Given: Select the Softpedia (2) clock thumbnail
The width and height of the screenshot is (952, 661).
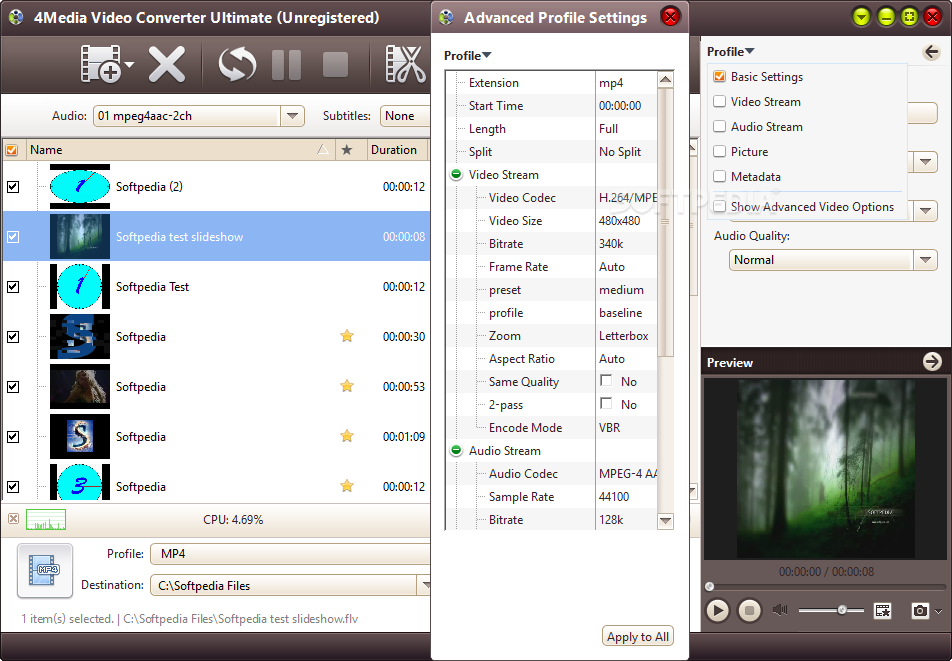Looking at the screenshot, I should [x=80, y=186].
